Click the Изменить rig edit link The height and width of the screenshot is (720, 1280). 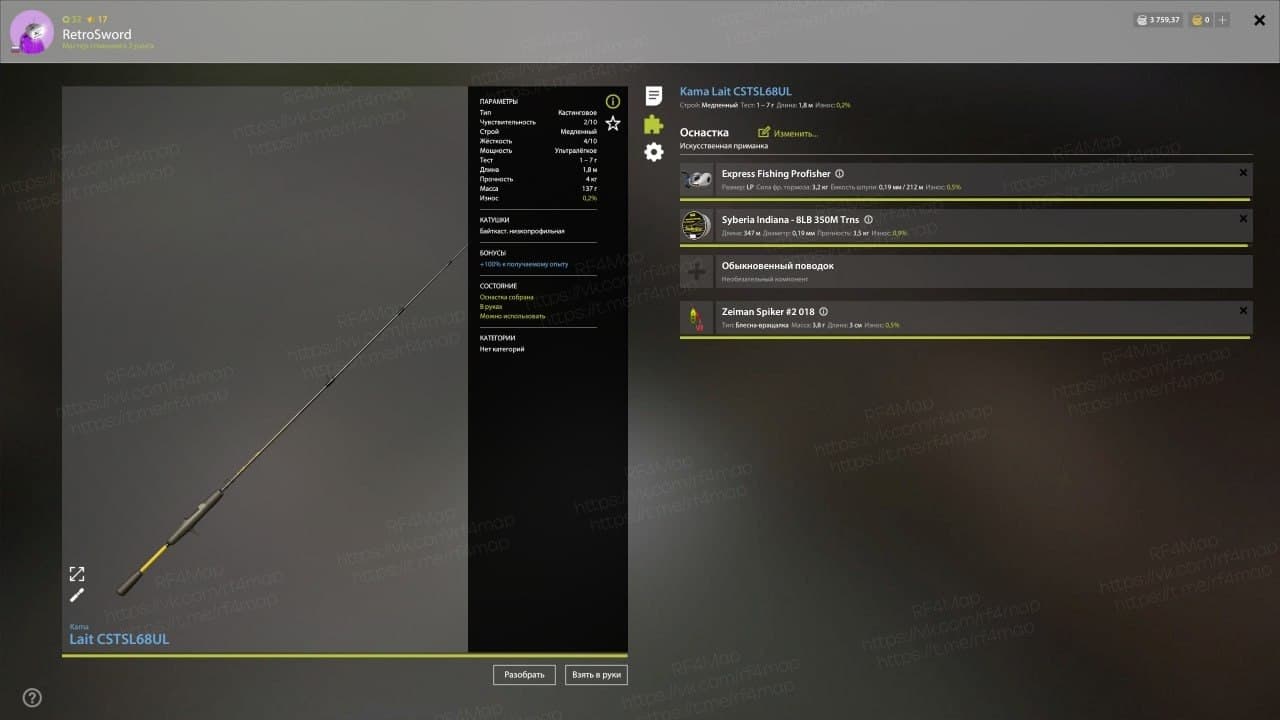coord(789,133)
